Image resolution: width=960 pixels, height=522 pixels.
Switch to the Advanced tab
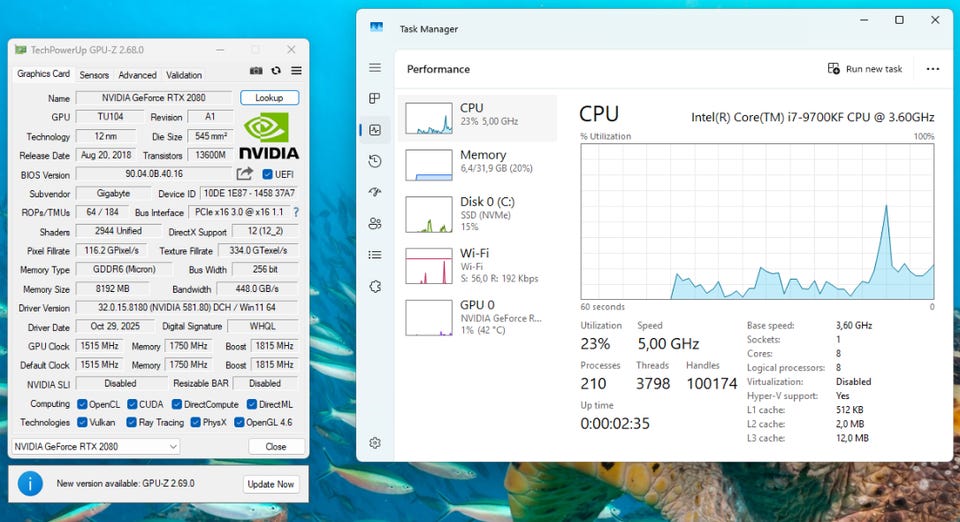pyautogui.click(x=137, y=75)
